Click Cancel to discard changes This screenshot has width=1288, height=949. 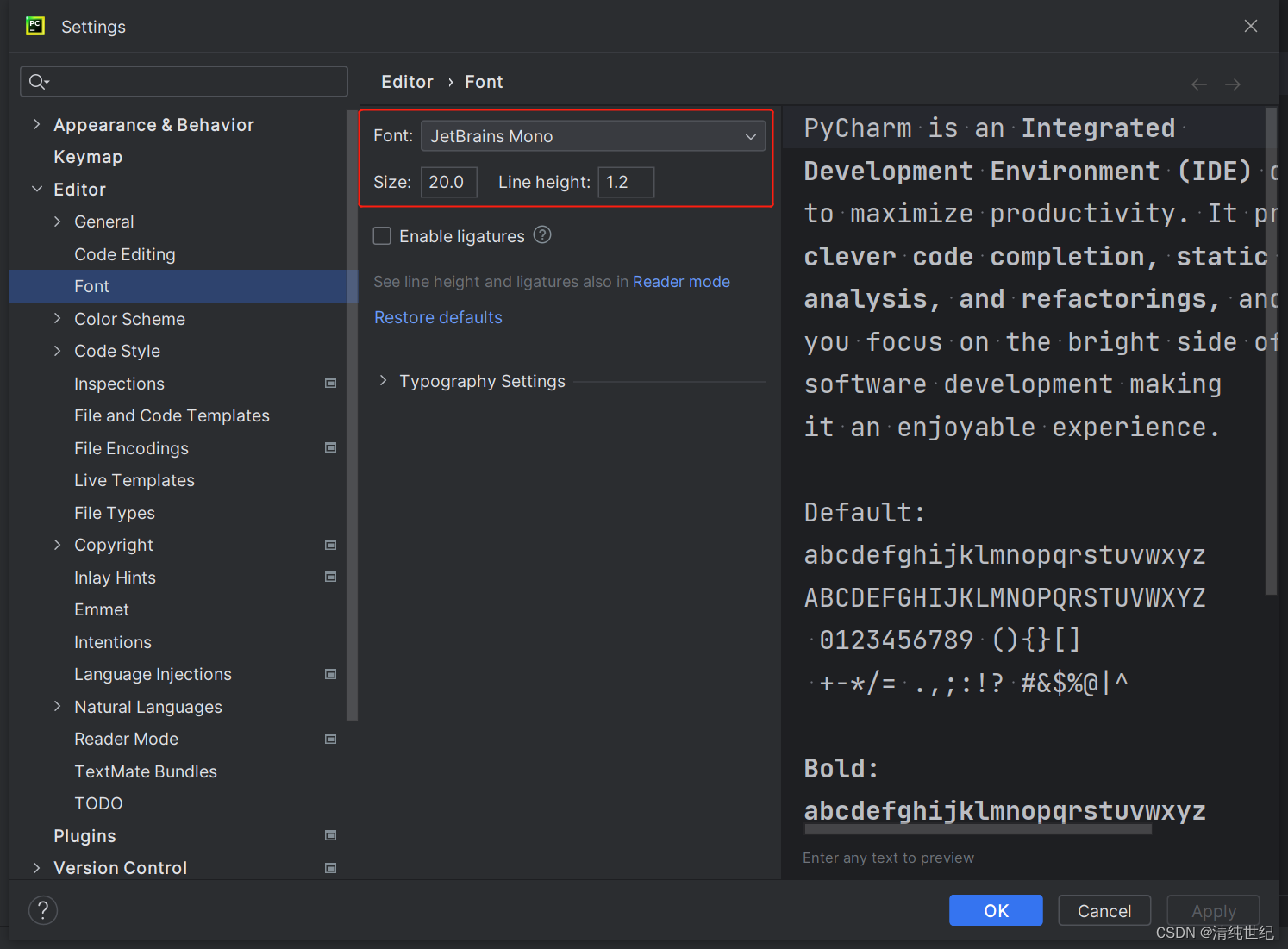coord(1104,910)
